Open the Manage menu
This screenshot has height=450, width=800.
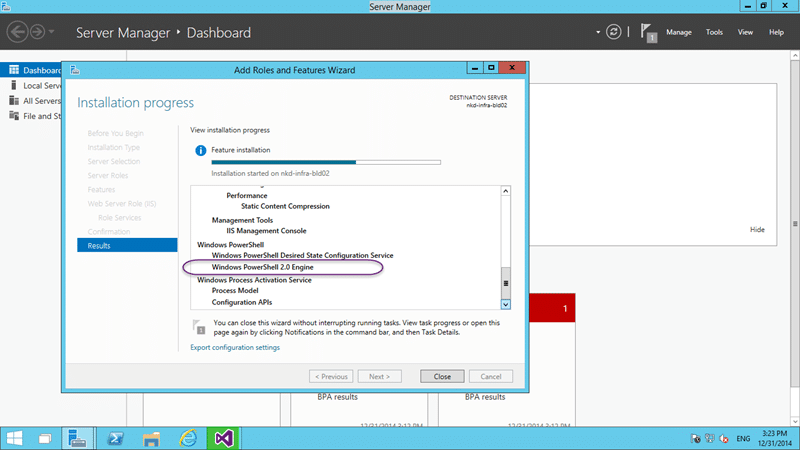click(679, 32)
